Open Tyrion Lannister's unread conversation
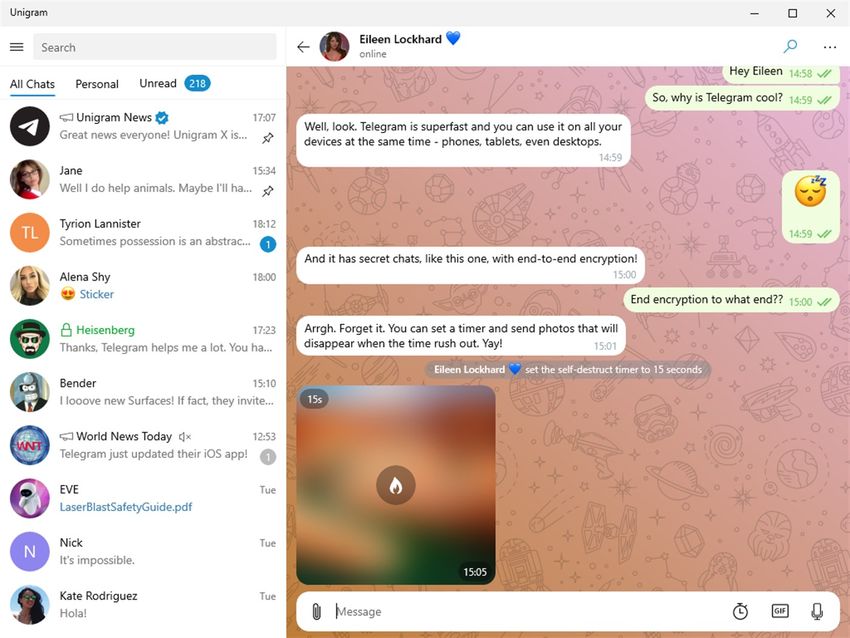Image resolution: width=850 pixels, height=638 pixels. 142,233
